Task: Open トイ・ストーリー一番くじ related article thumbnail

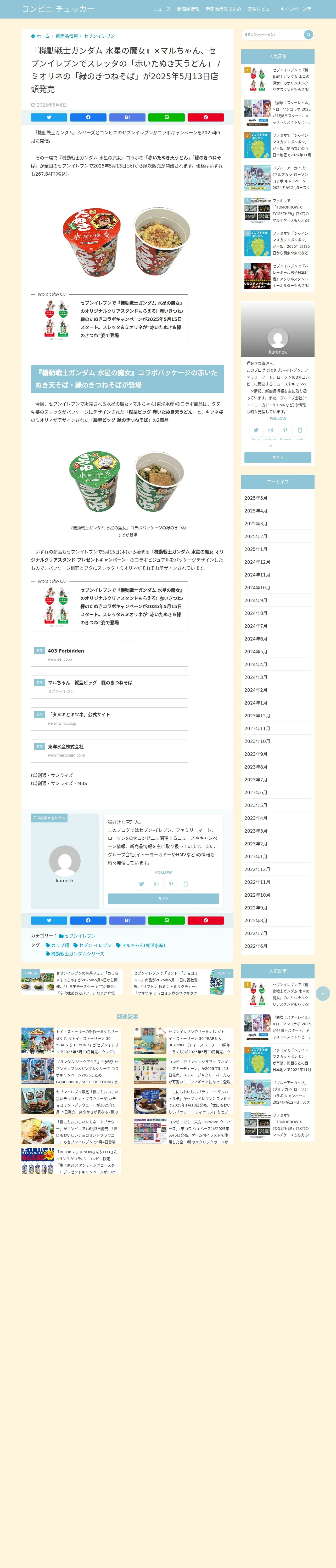Action: [38, 1041]
